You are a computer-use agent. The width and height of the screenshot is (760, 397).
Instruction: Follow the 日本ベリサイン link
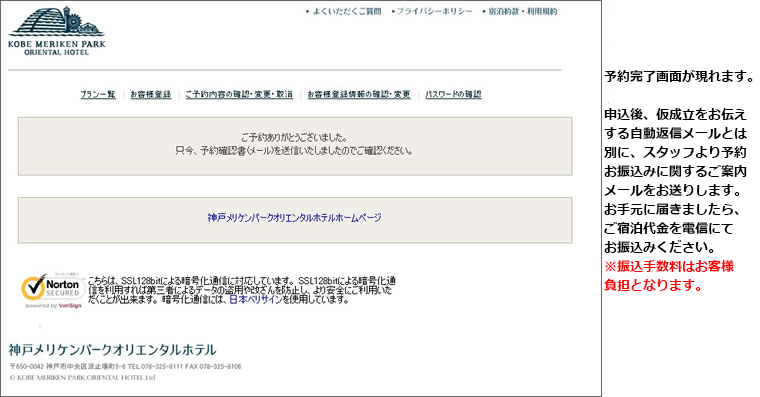point(255,300)
